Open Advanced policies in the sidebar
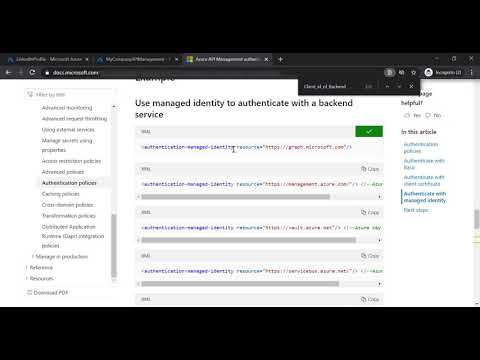The width and height of the screenshot is (480, 360). tap(63, 172)
